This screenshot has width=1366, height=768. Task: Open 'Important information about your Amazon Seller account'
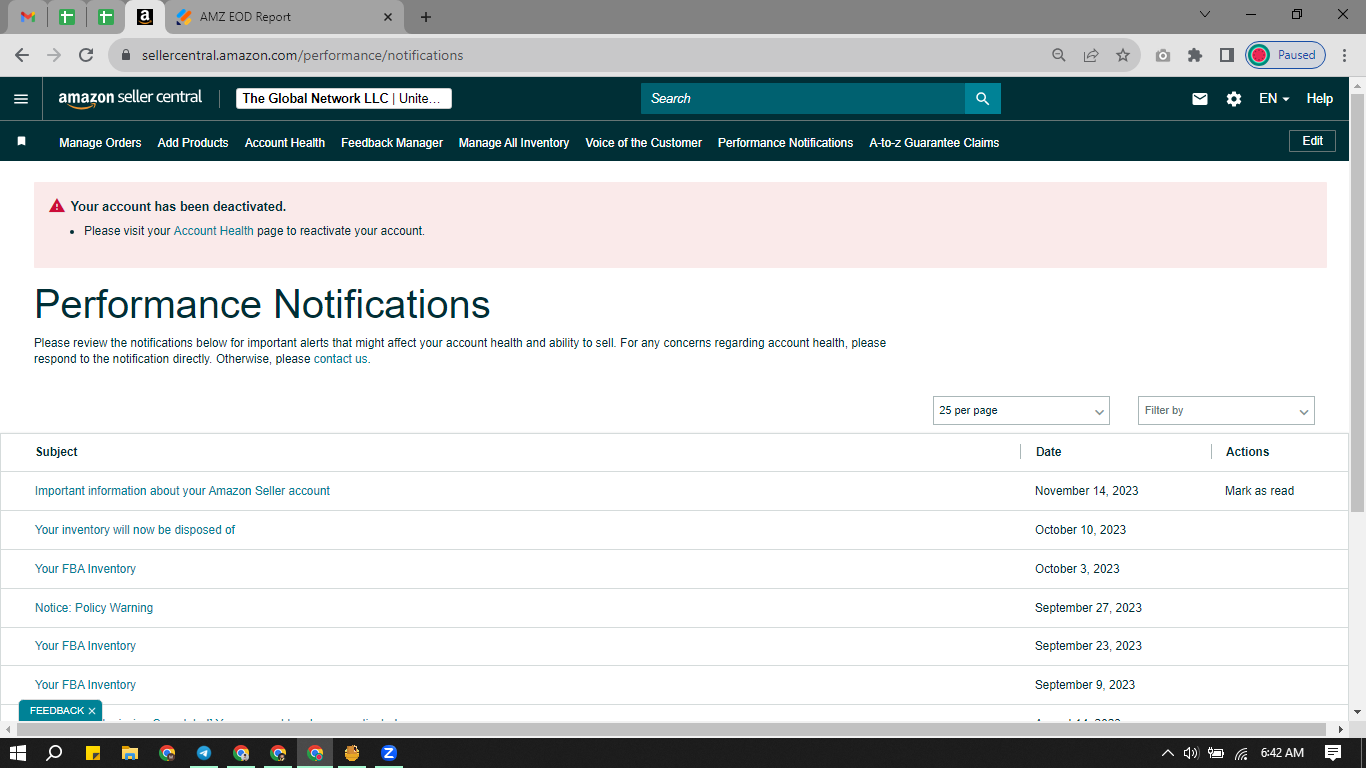pyautogui.click(x=182, y=491)
